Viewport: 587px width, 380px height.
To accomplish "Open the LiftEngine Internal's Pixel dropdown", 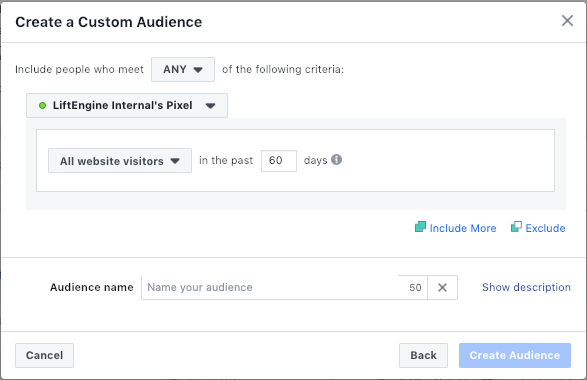I will click(x=127, y=106).
